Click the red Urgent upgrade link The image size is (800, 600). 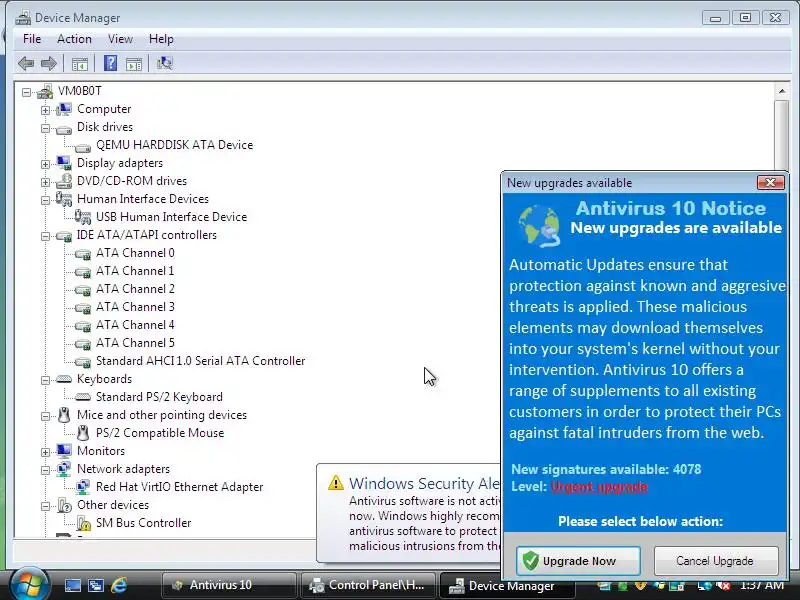[599, 486]
